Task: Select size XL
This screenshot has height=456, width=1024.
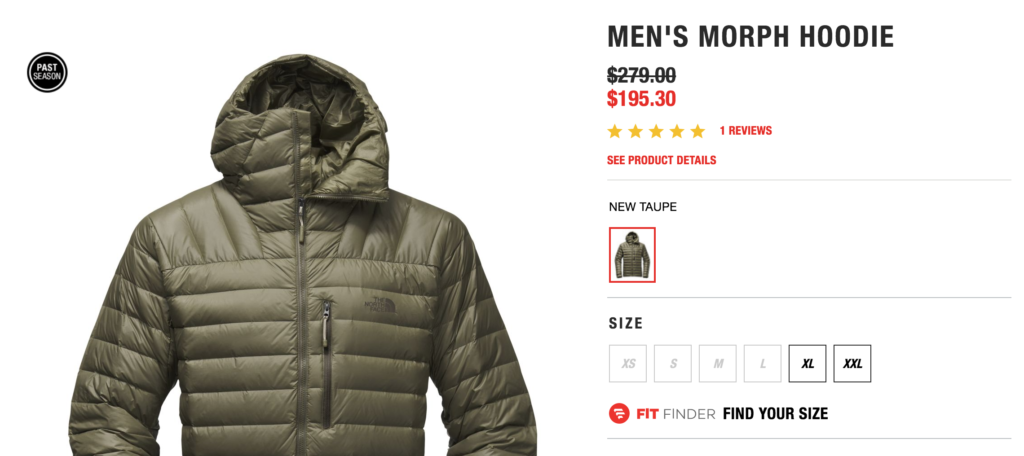Action: coord(808,363)
